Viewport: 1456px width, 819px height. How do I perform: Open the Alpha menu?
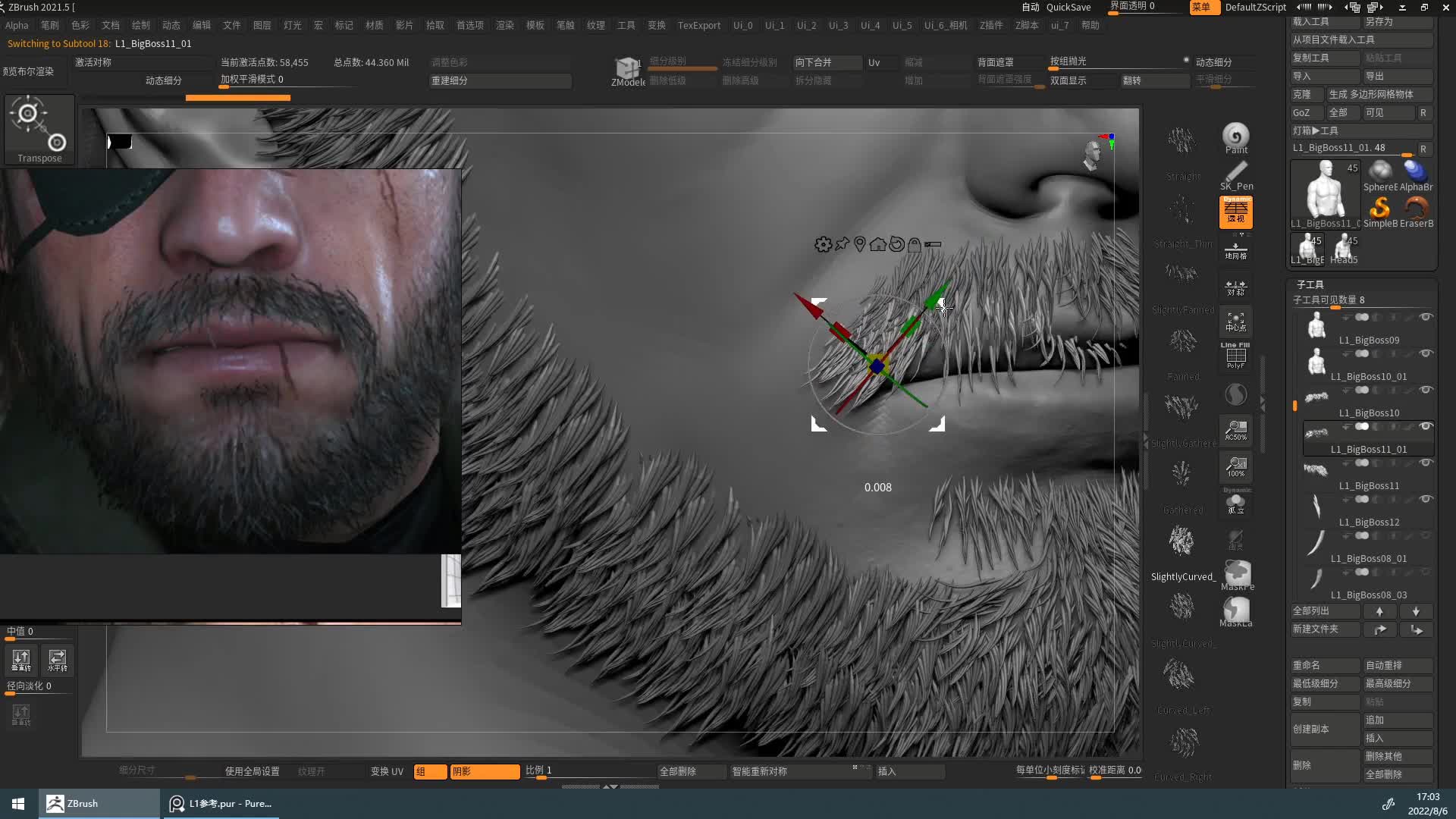17,25
